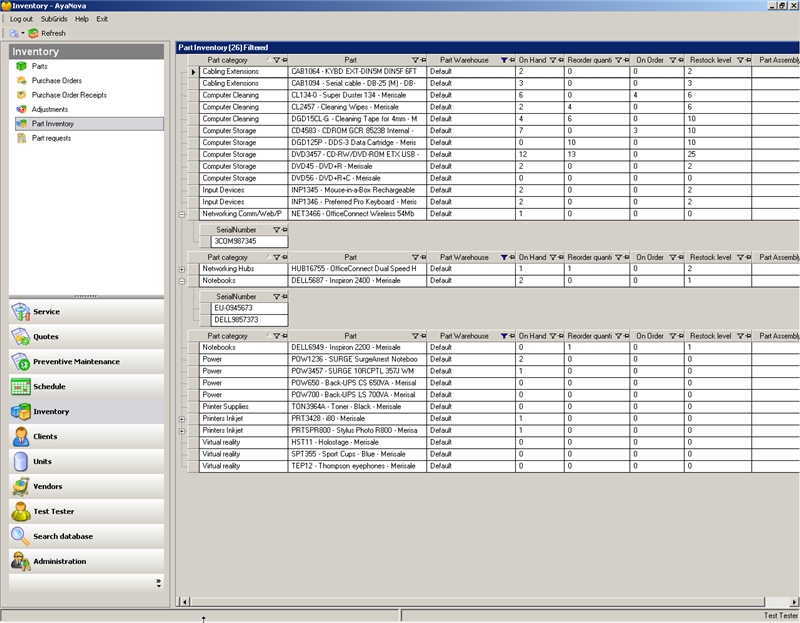Select the serial number 3COM987345 cell
800x623 pixels.
(249, 241)
